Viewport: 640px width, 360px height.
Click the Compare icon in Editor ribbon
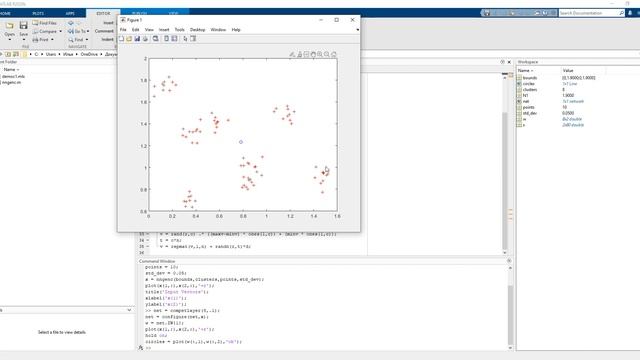36,31
